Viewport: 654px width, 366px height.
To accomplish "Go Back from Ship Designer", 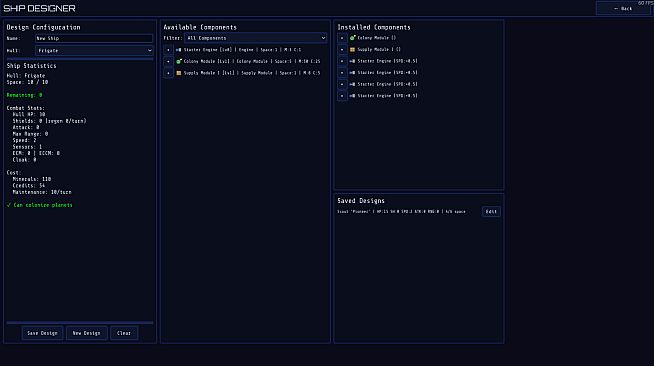I will click(623, 8).
